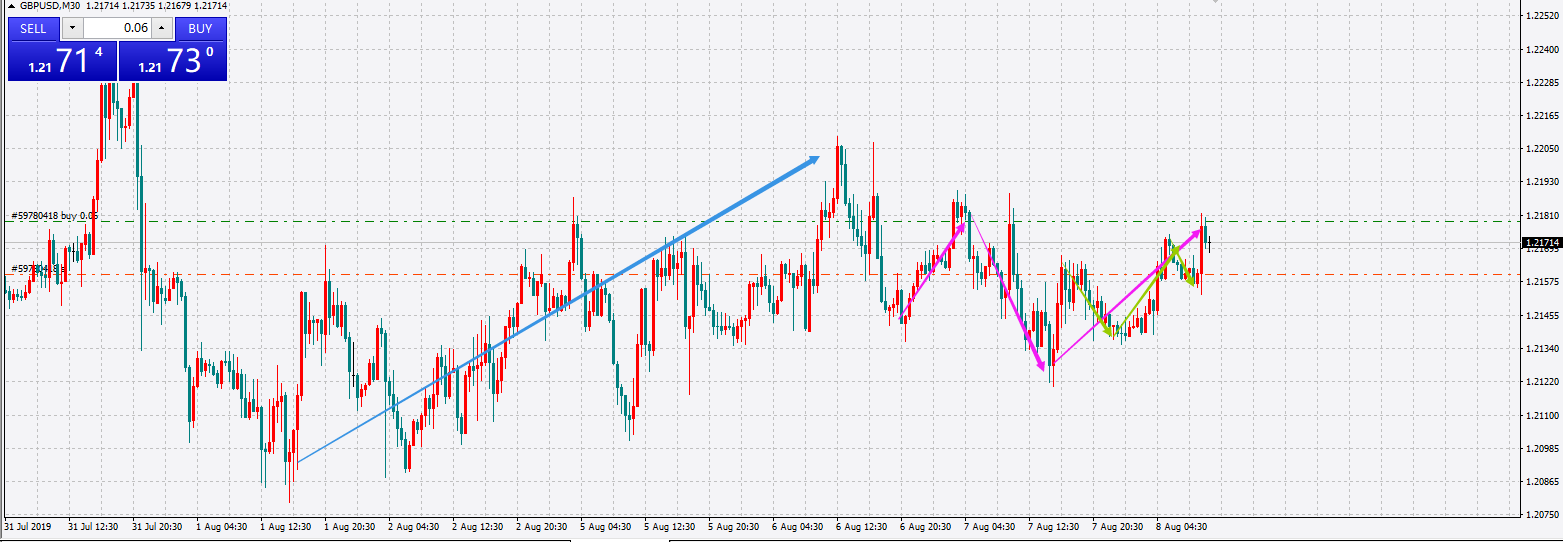Click the 31 Jul 12:30 time label
Screen dimensions: 1563x542
coord(93,526)
